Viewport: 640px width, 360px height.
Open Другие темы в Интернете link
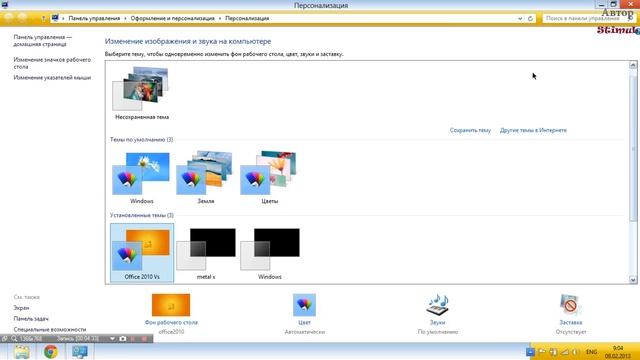click(x=533, y=130)
